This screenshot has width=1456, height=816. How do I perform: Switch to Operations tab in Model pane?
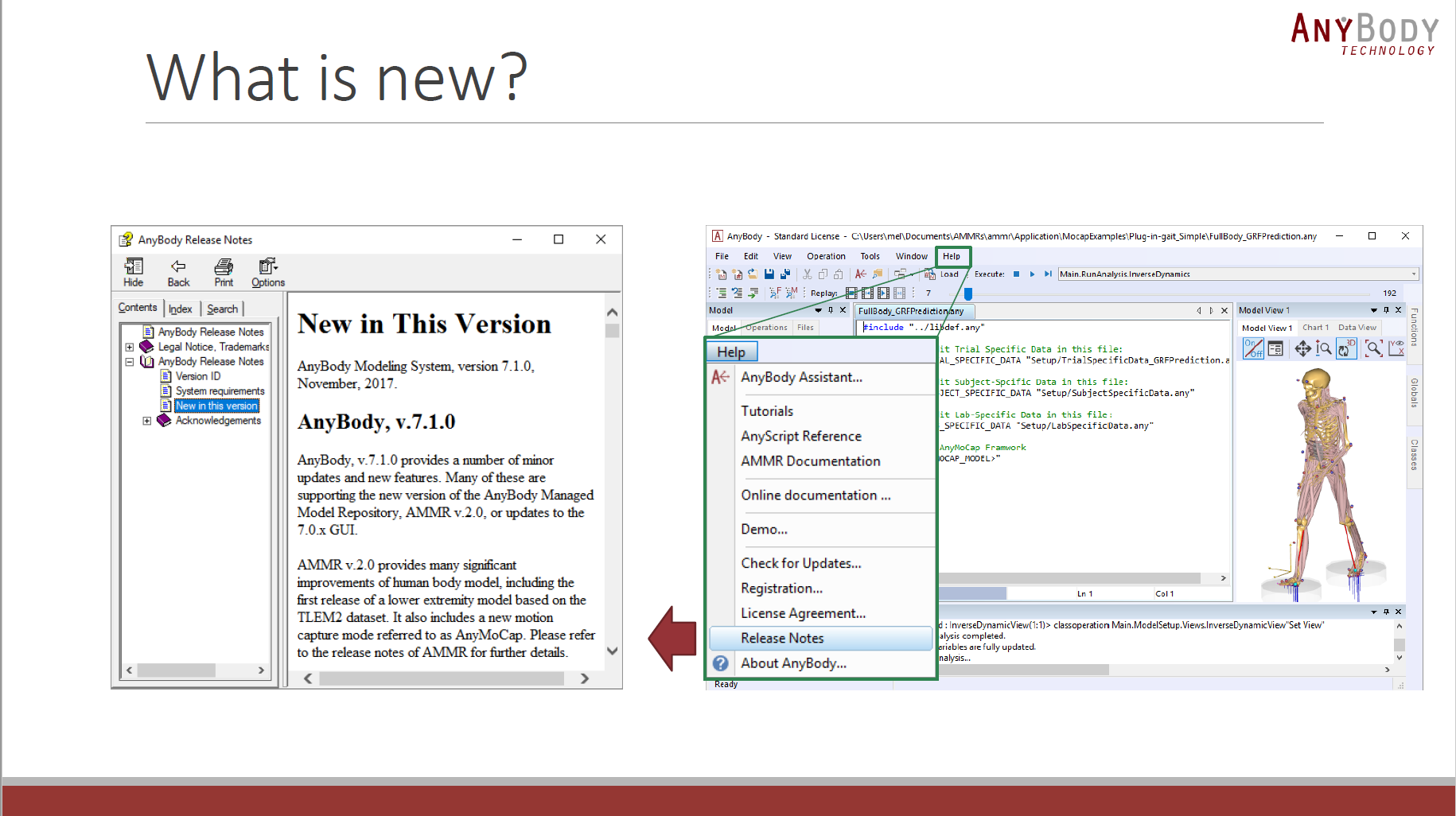tap(766, 328)
